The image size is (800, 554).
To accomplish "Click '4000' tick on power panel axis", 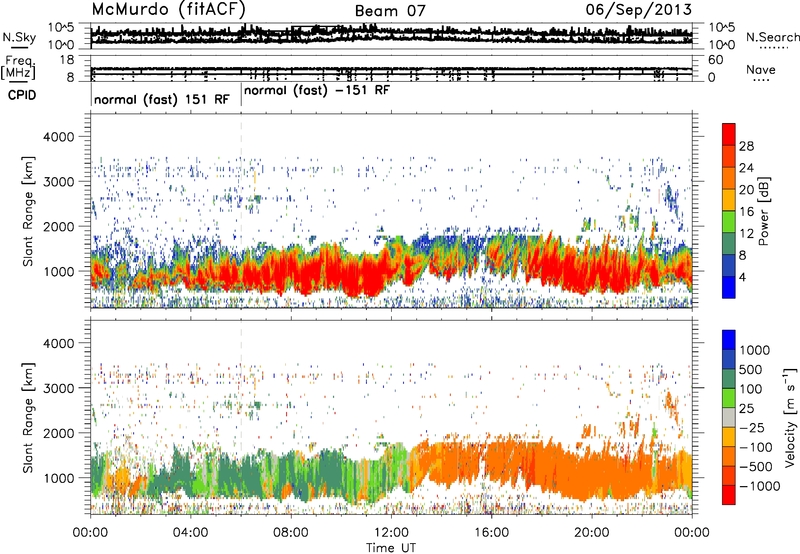I will pyautogui.click(x=58, y=137).
